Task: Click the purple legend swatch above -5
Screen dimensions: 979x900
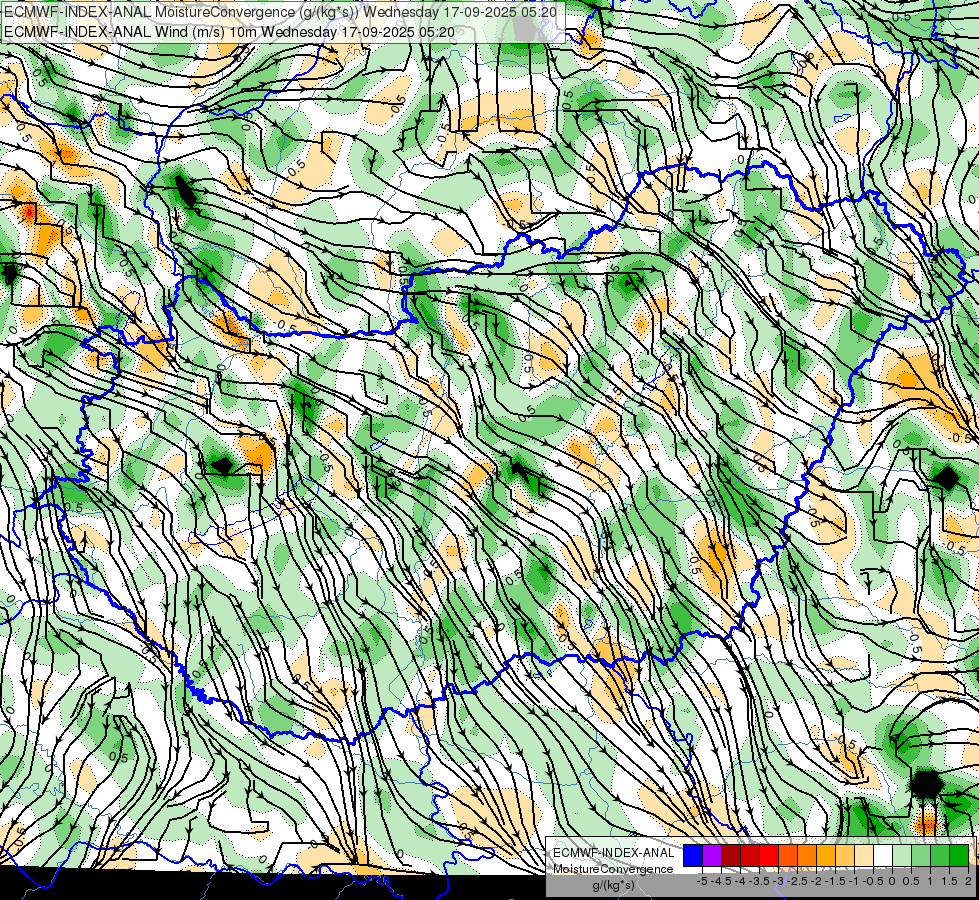Action: [x=712, y=856]
